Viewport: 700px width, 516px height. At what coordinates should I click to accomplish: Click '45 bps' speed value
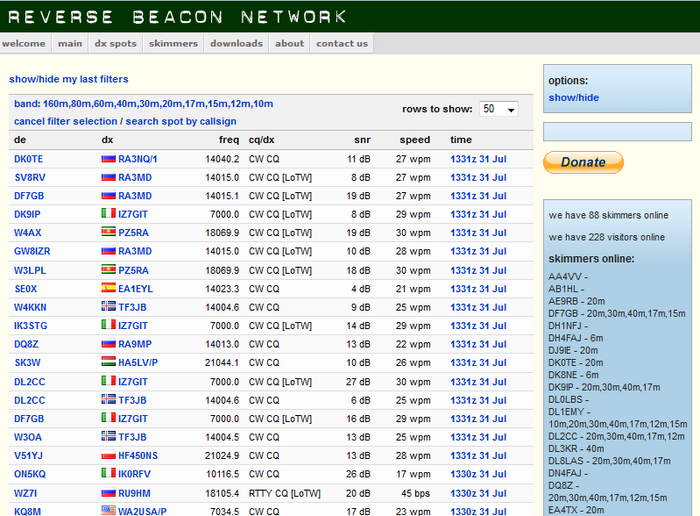click(415, 493)
